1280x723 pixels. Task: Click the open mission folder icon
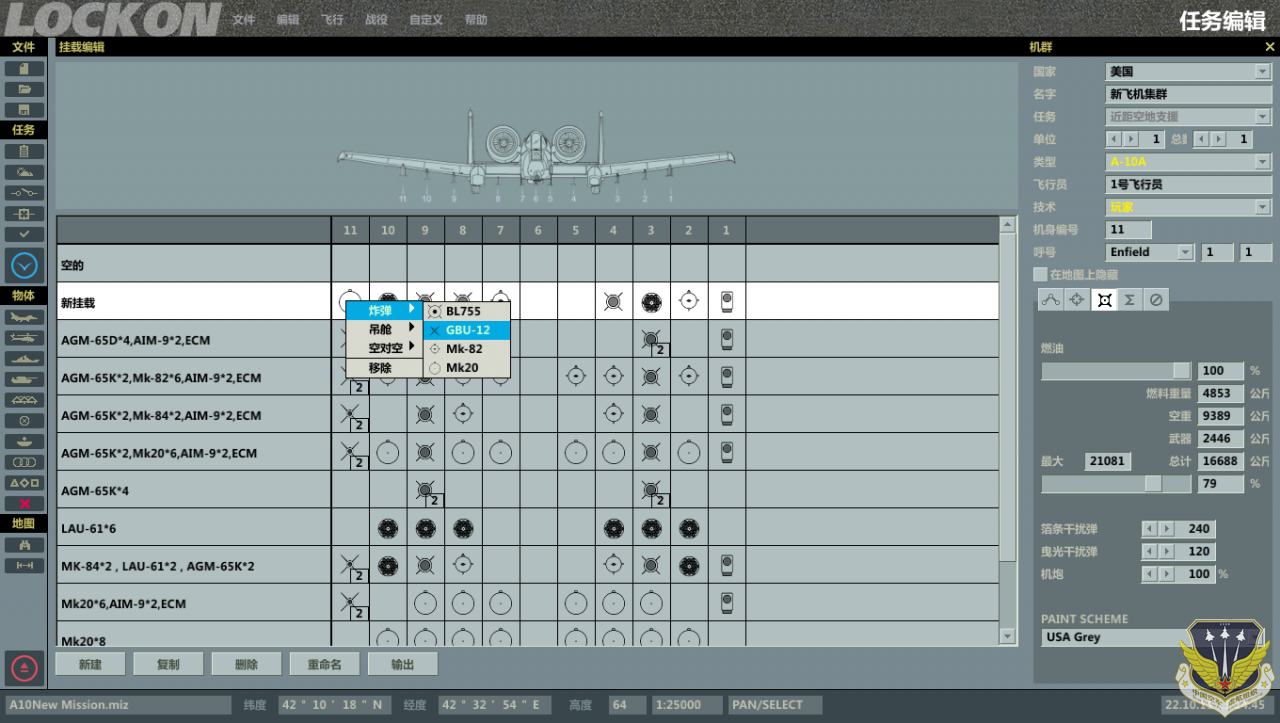pyautogui.click(x=24, y=89)
